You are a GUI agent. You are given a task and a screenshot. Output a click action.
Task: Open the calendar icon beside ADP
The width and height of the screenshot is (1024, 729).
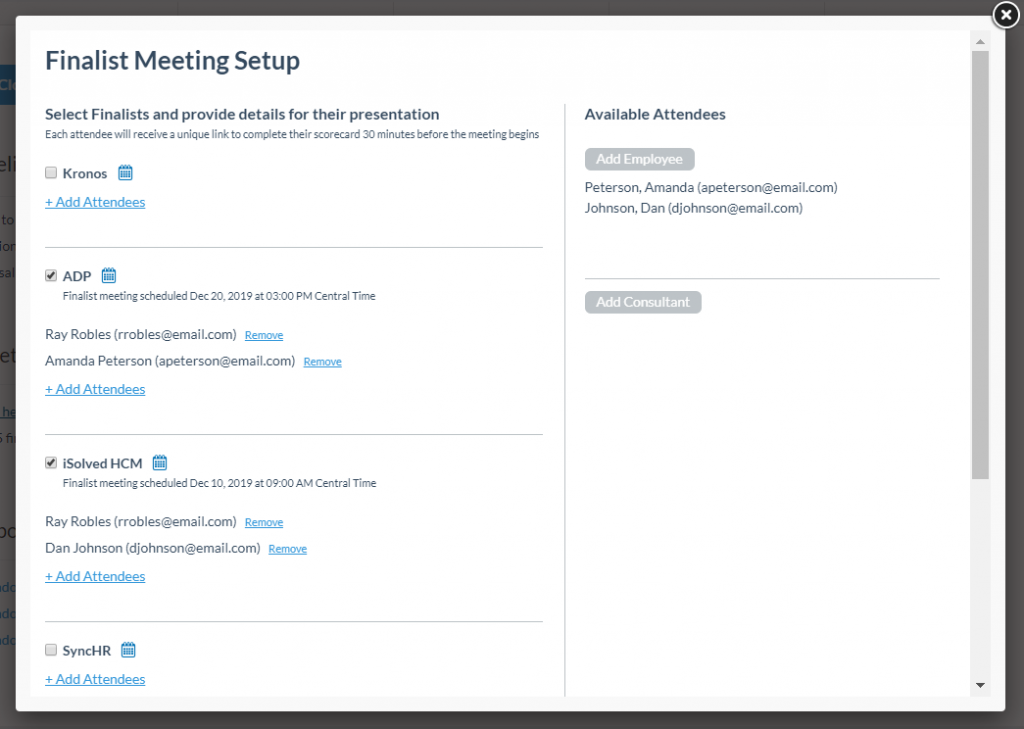click(x=109, y=276)
